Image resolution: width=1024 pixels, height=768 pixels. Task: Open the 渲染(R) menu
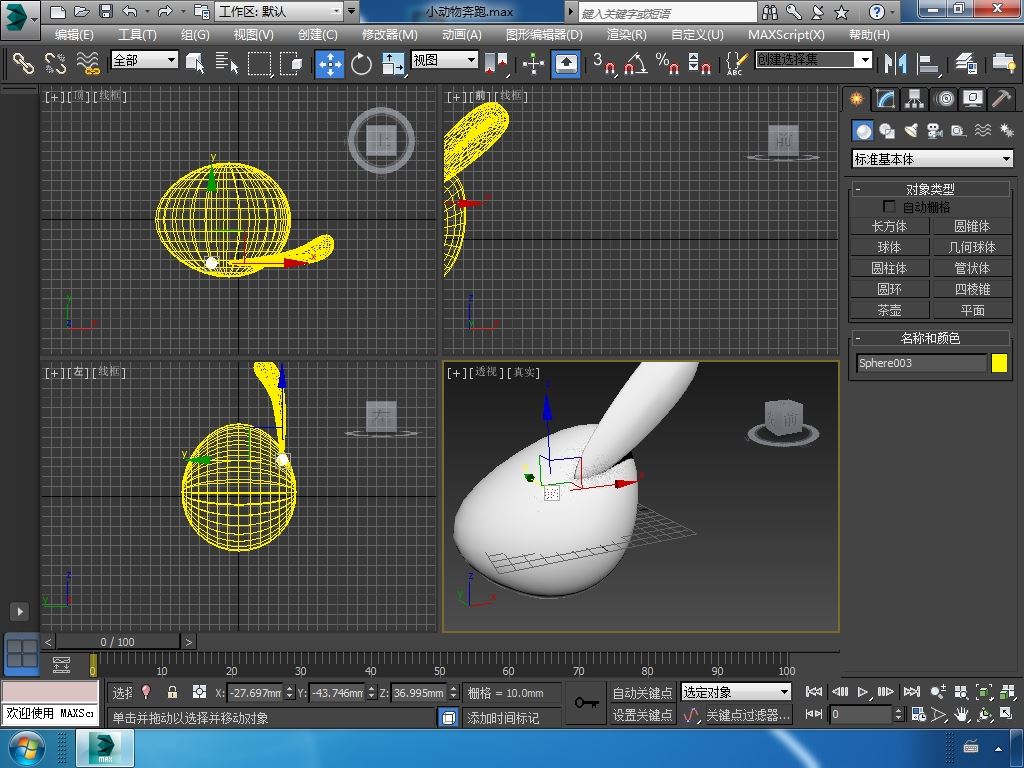[x=626, y=35]
